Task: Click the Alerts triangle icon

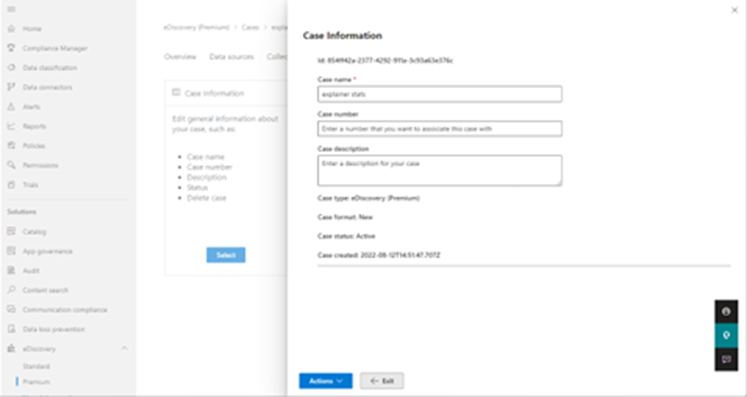Action: [11, 107]
